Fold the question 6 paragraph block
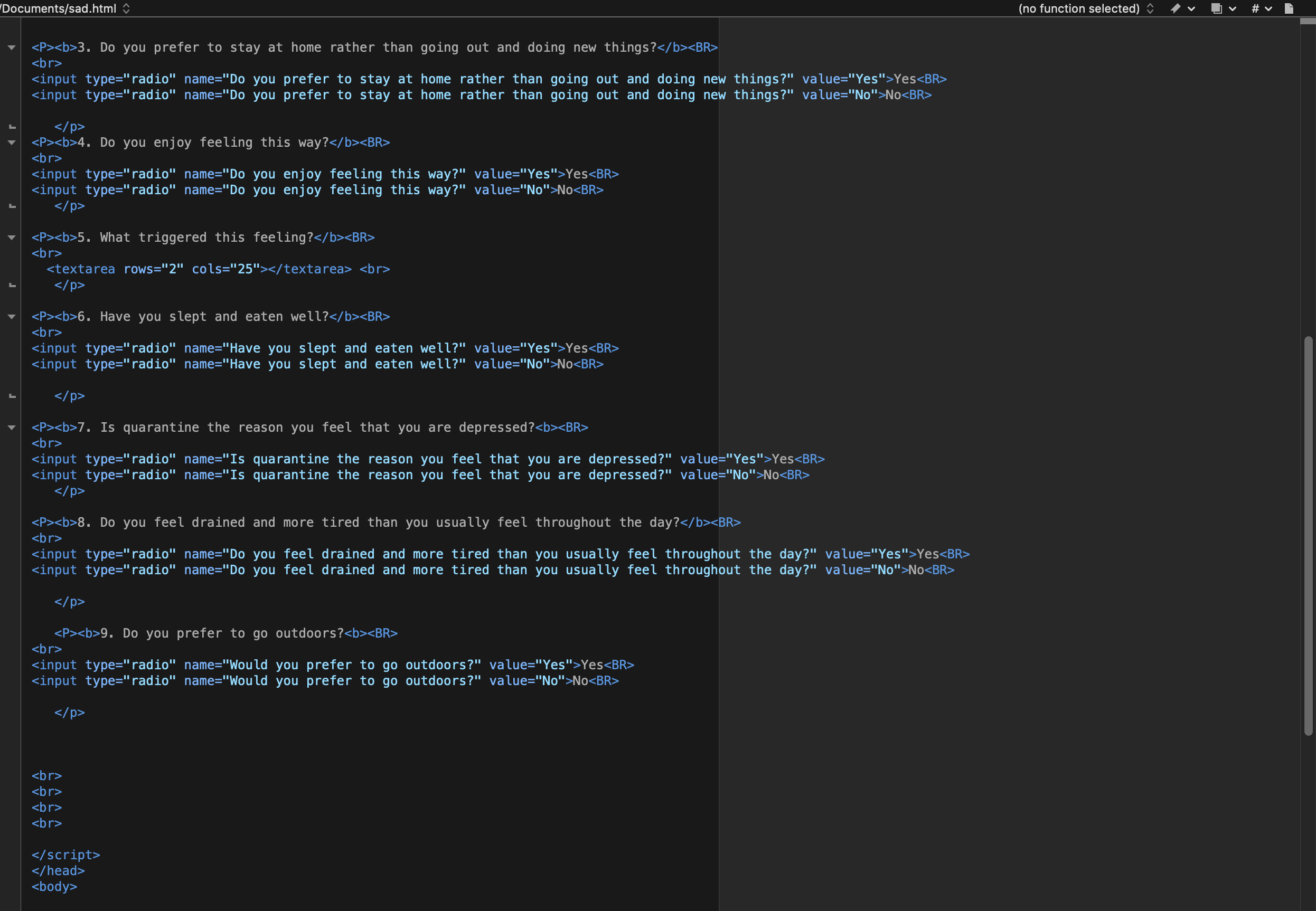Viewport: 1316px width, 911px height. pyautogui.click(x=12, y=317)
